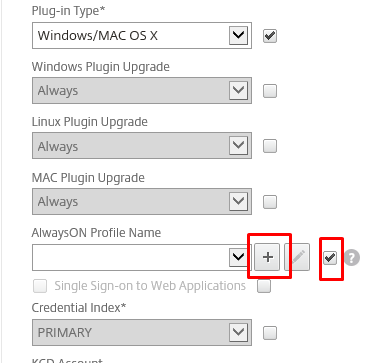392x363 pixels.
Task: Open the AlwaysON Profile Name dropdown arrow
Action: 238,257
